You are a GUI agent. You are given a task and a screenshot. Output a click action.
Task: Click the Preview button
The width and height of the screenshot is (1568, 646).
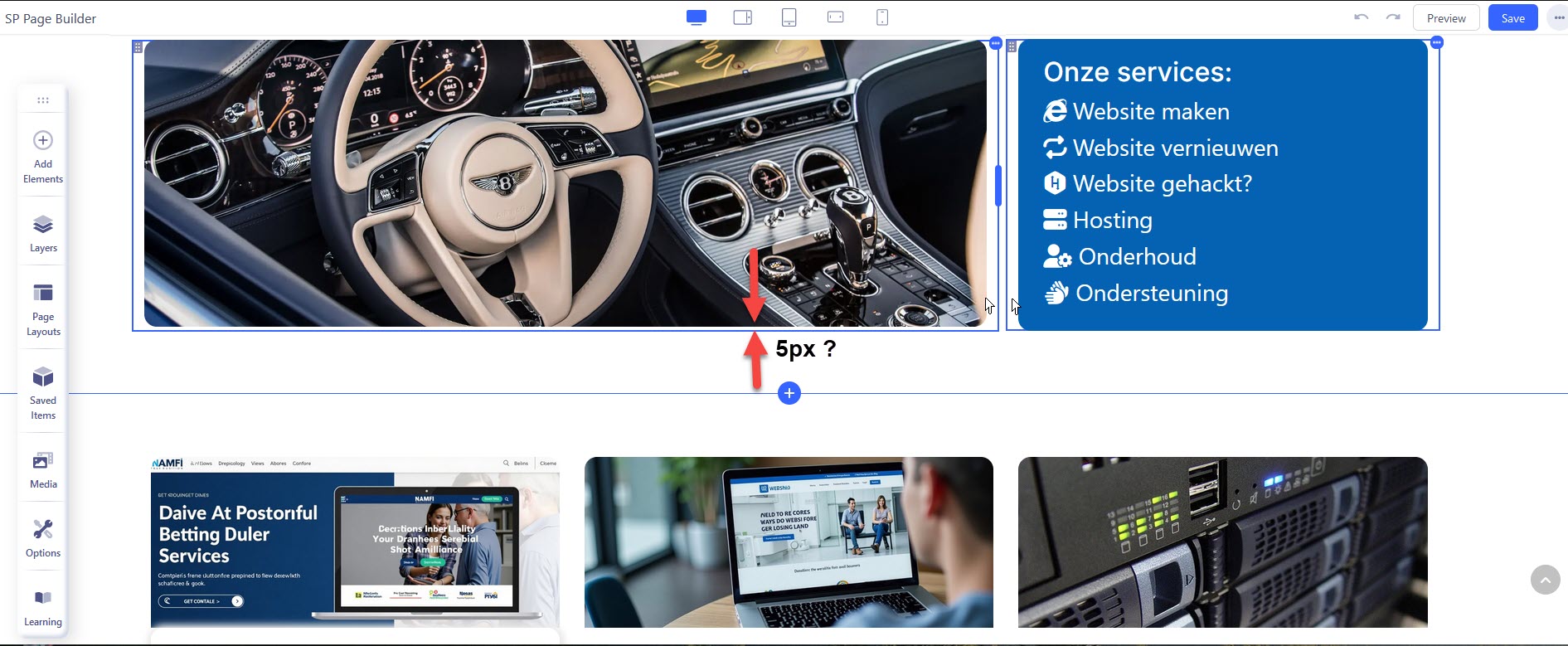tap(1446, 18)
